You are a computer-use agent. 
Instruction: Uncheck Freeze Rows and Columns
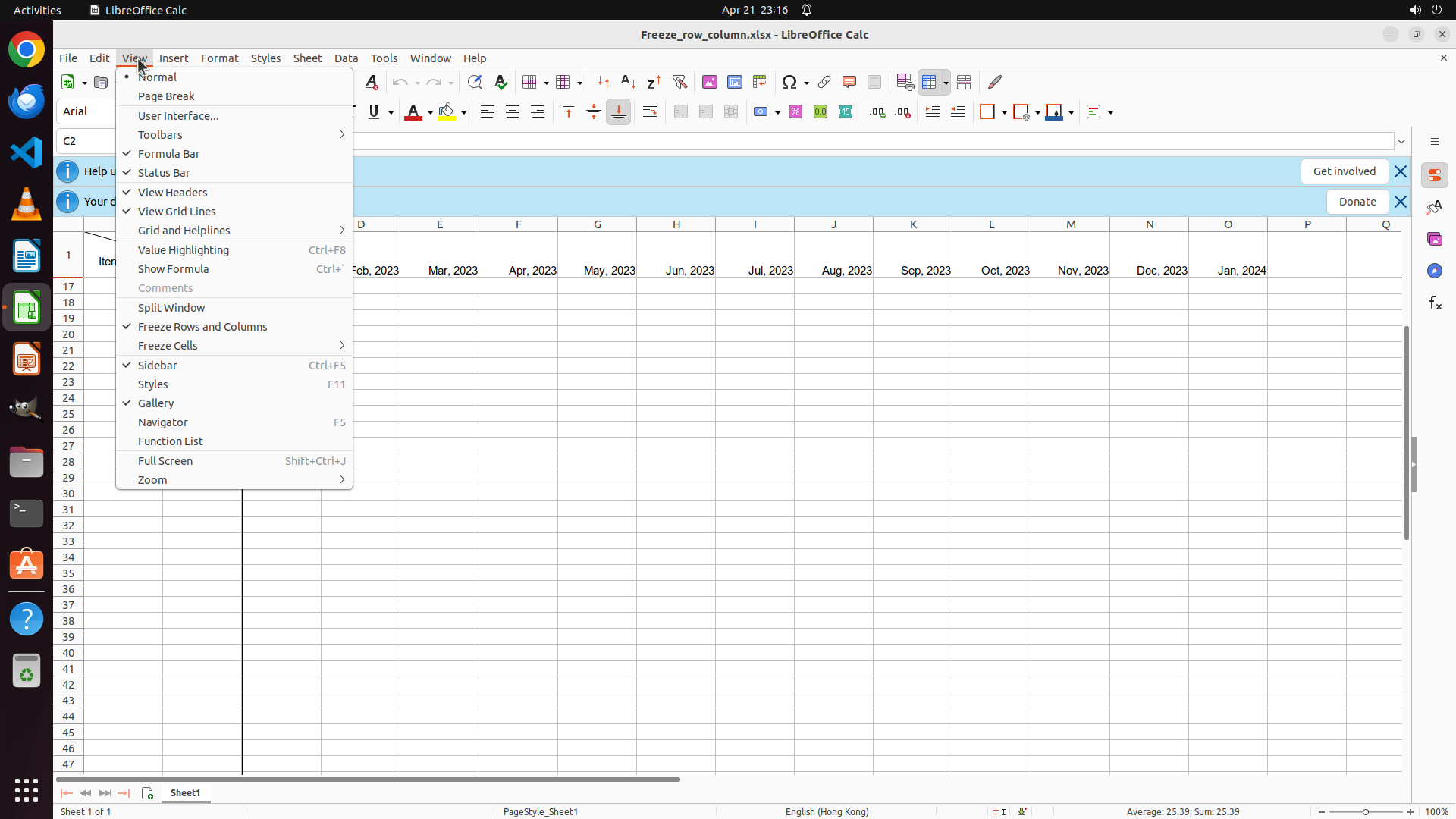(x=202, y=327)
